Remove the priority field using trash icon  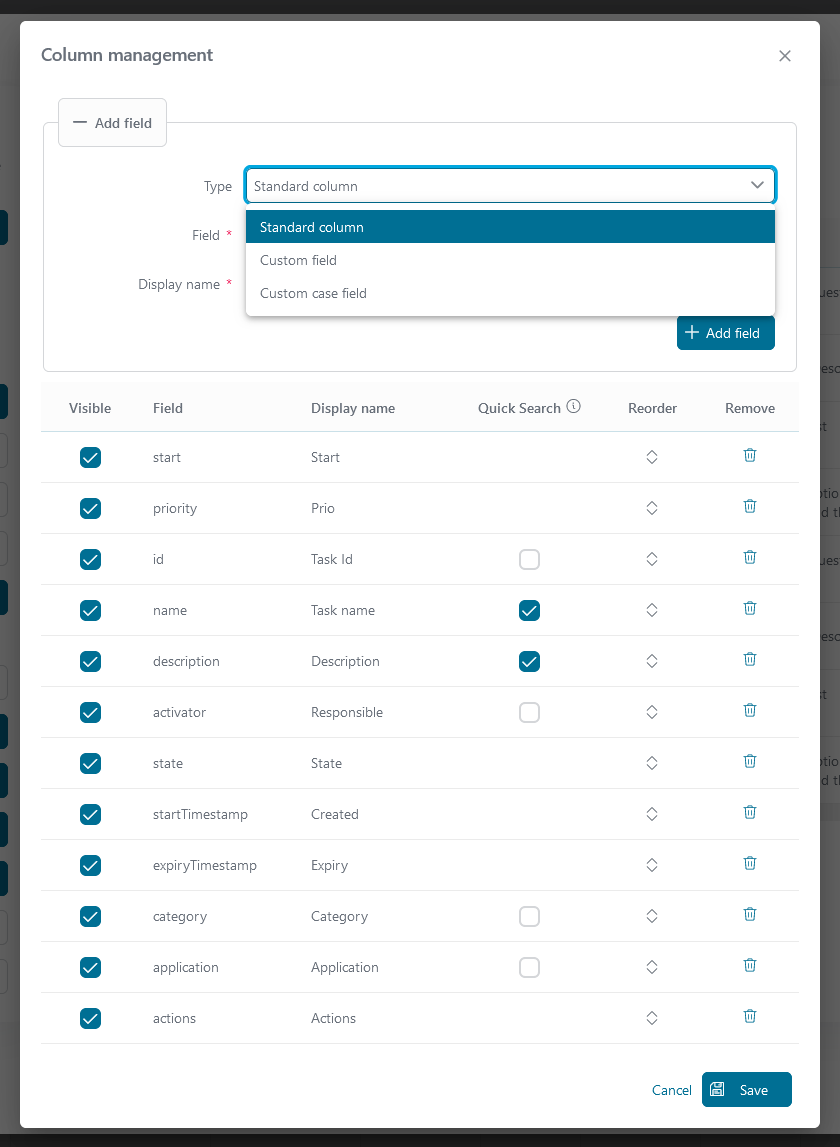point(749,507)
